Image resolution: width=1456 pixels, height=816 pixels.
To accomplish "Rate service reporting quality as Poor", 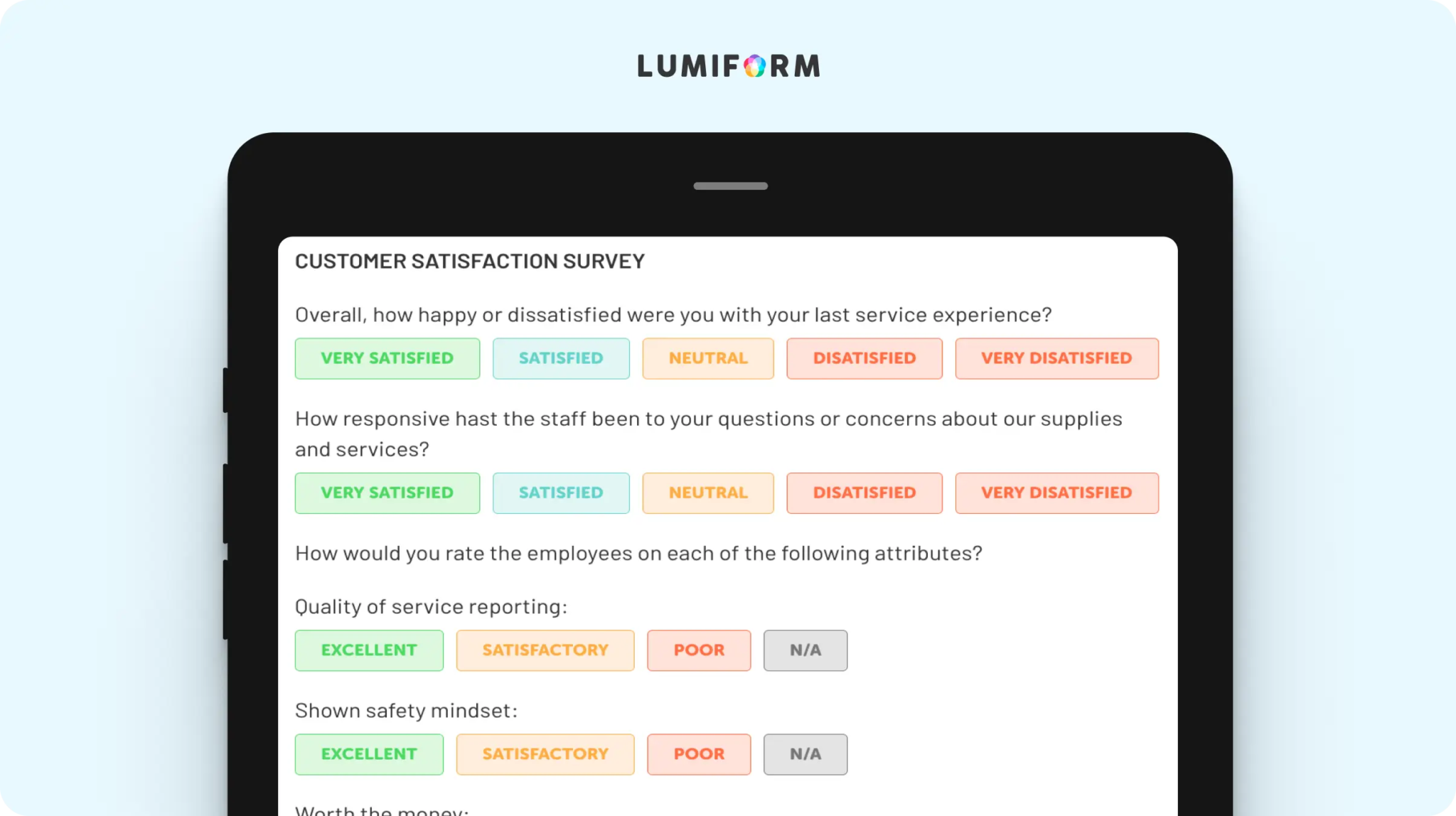I will point(699,650).
